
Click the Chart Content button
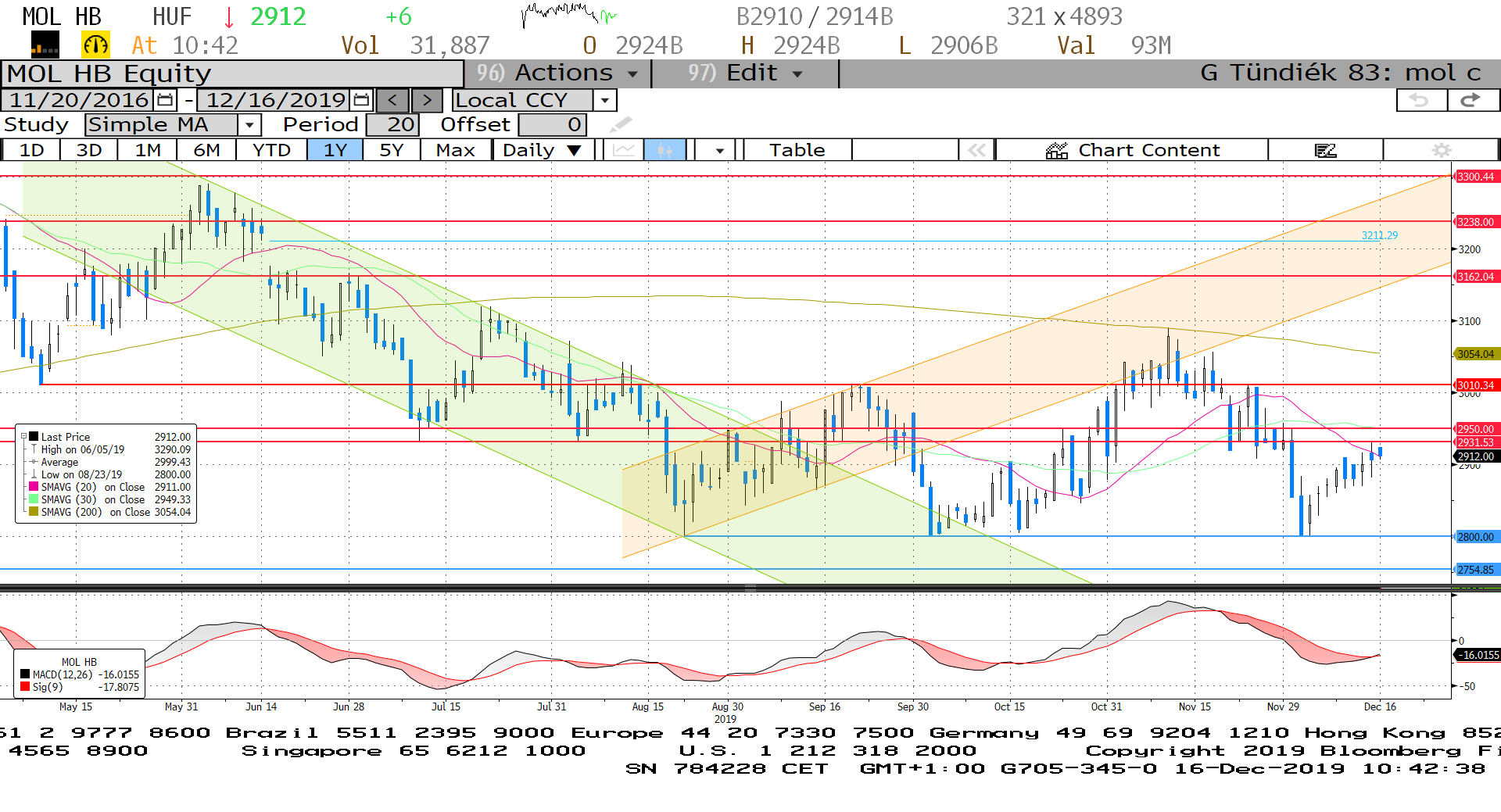[1132, 150]
